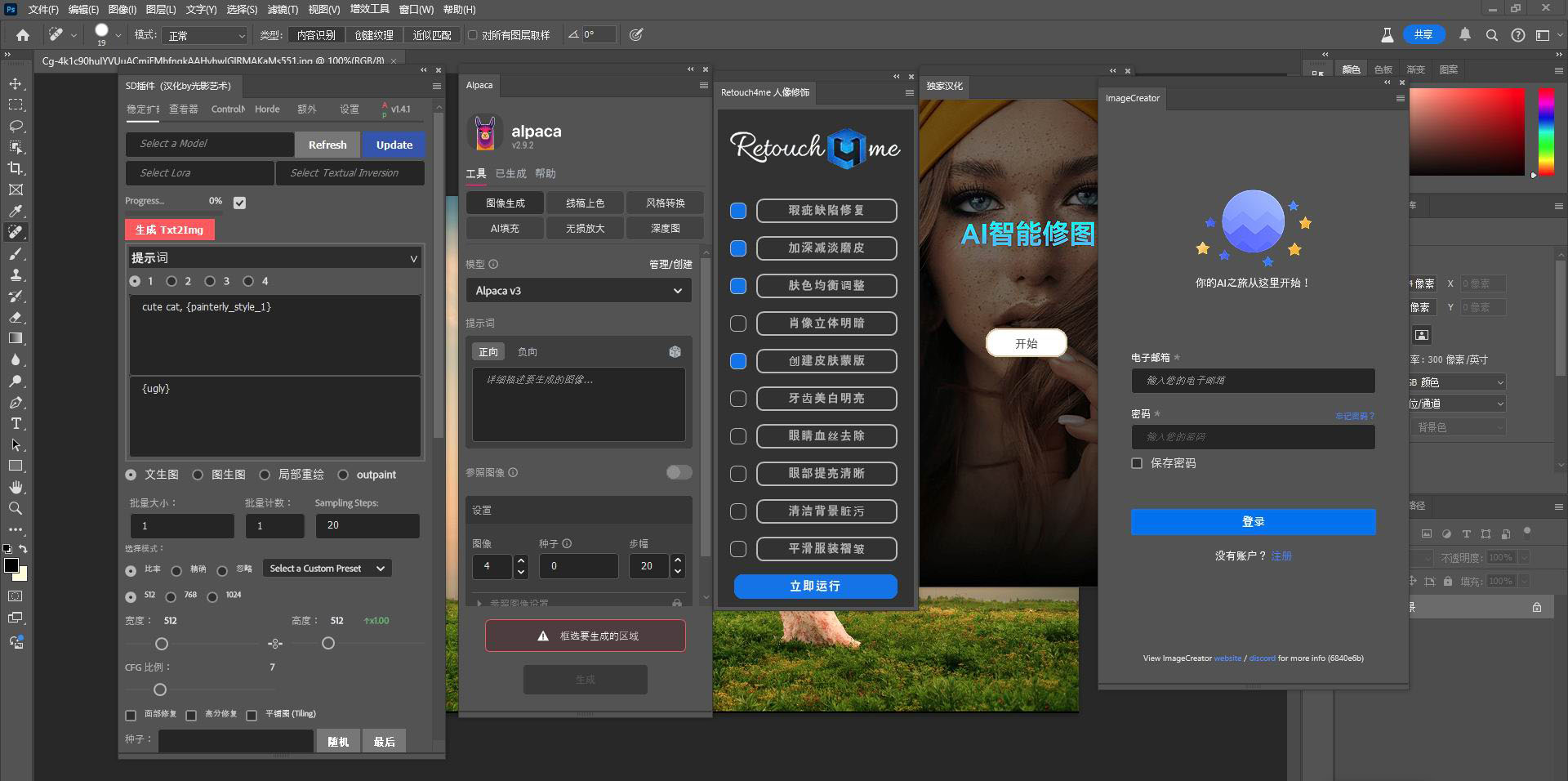
Task: Open ImageCreator panel hamburger menu
Action: tap(1400, 98)
